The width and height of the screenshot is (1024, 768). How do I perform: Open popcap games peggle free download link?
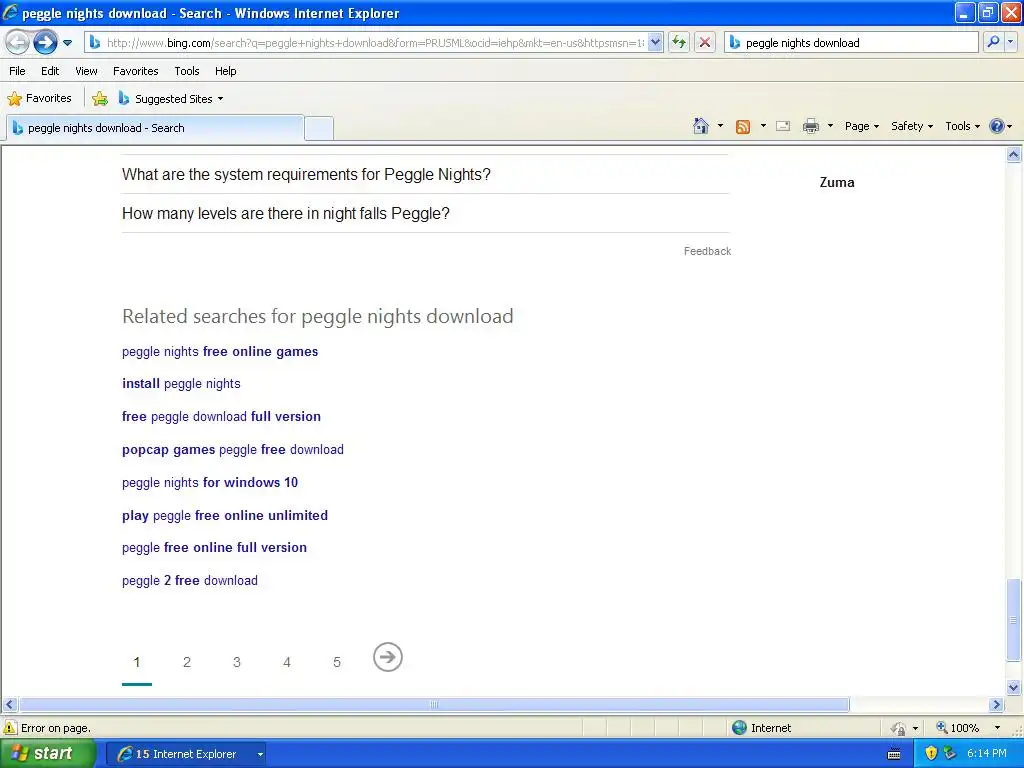232,449
